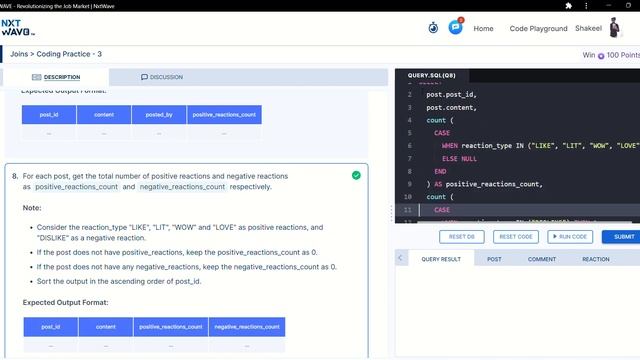Click the ELSE NULL line in editor
Viewport: 640px width, 360px height.
(x=459, y=159)
